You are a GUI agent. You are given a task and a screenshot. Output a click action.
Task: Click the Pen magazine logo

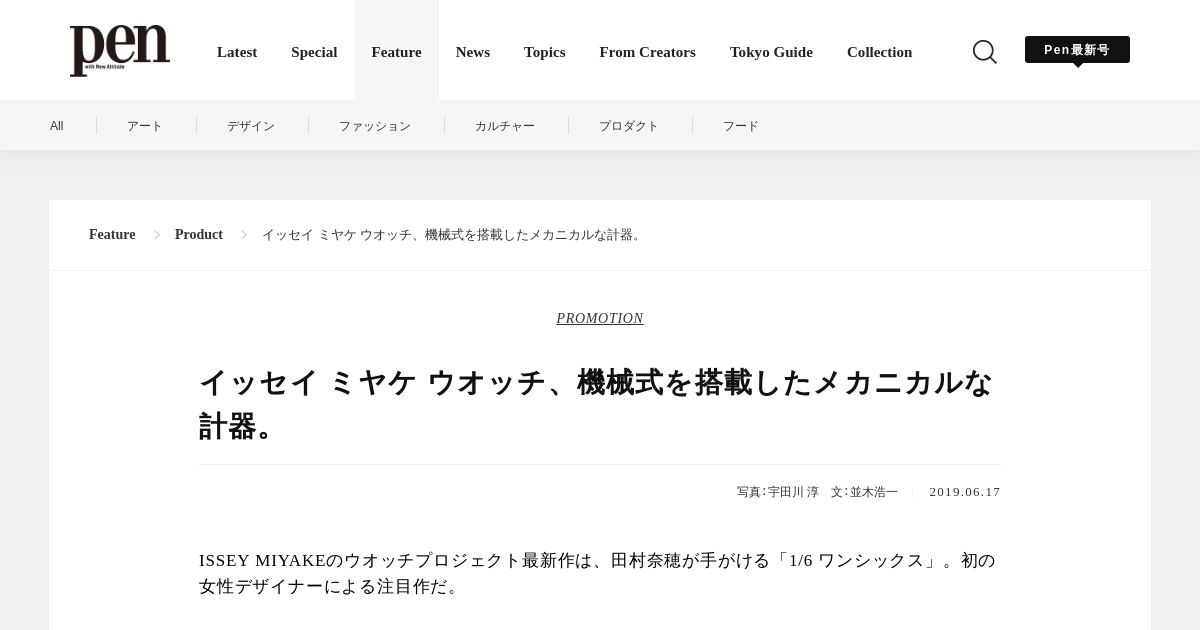point(120,50)
